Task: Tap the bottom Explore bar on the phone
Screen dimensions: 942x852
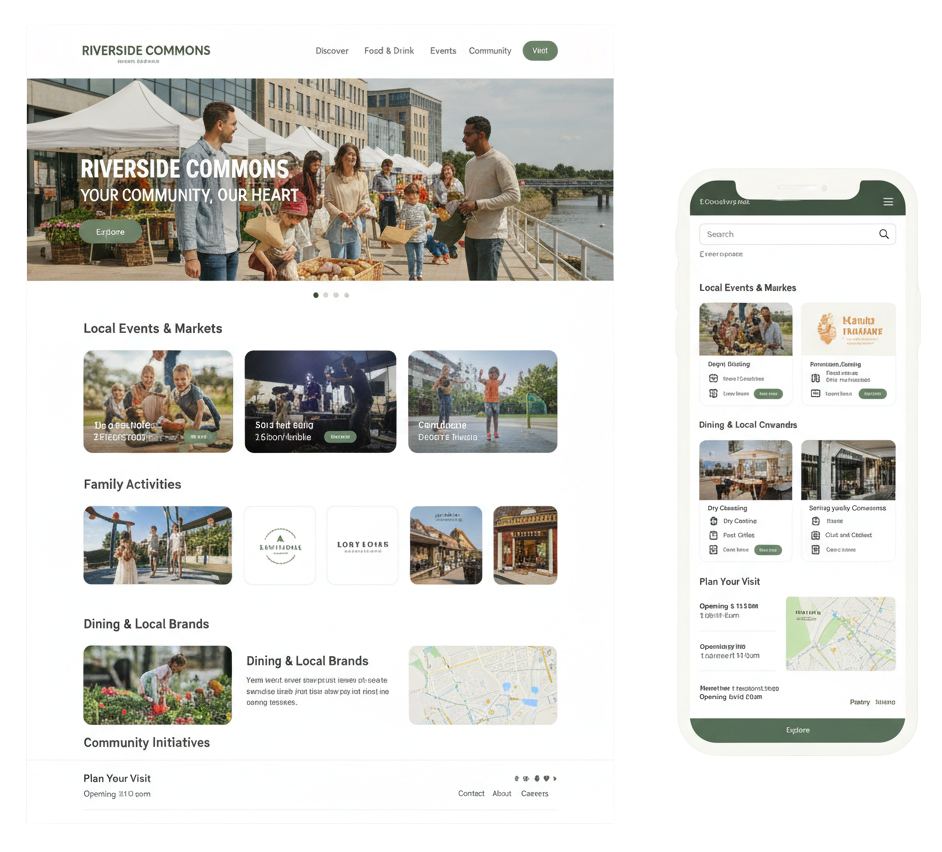Action: click(797, 730)
